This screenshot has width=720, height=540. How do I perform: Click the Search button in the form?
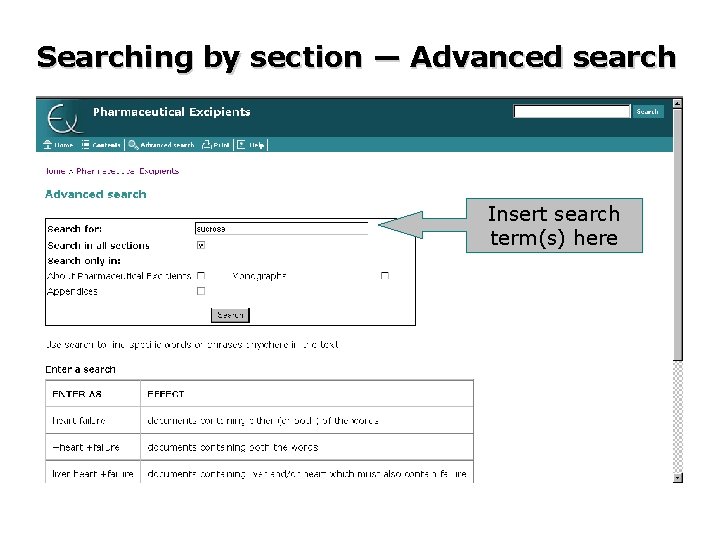230,315
